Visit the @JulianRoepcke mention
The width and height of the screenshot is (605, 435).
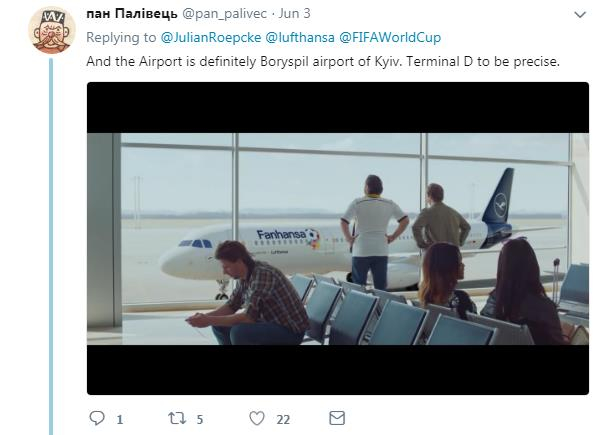208,38
